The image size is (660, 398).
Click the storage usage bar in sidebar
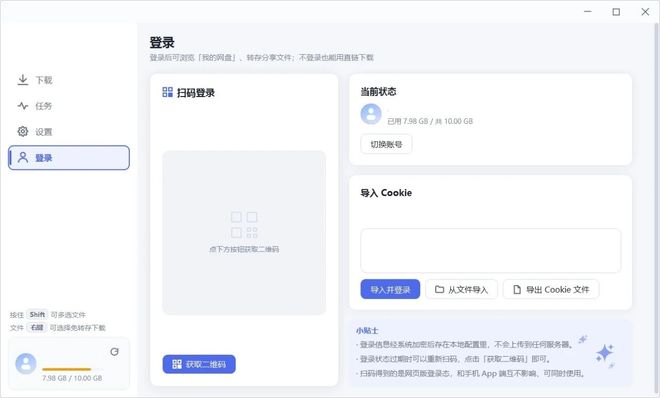[72, 369]
